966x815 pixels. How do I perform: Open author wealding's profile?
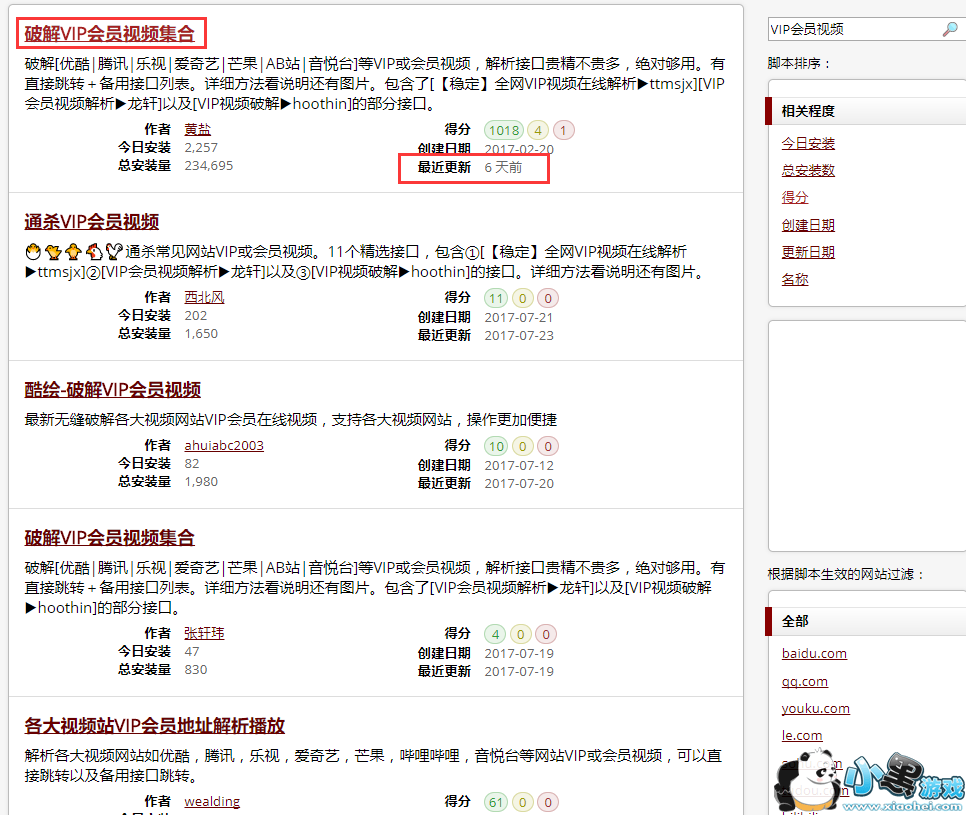(211, 801)
